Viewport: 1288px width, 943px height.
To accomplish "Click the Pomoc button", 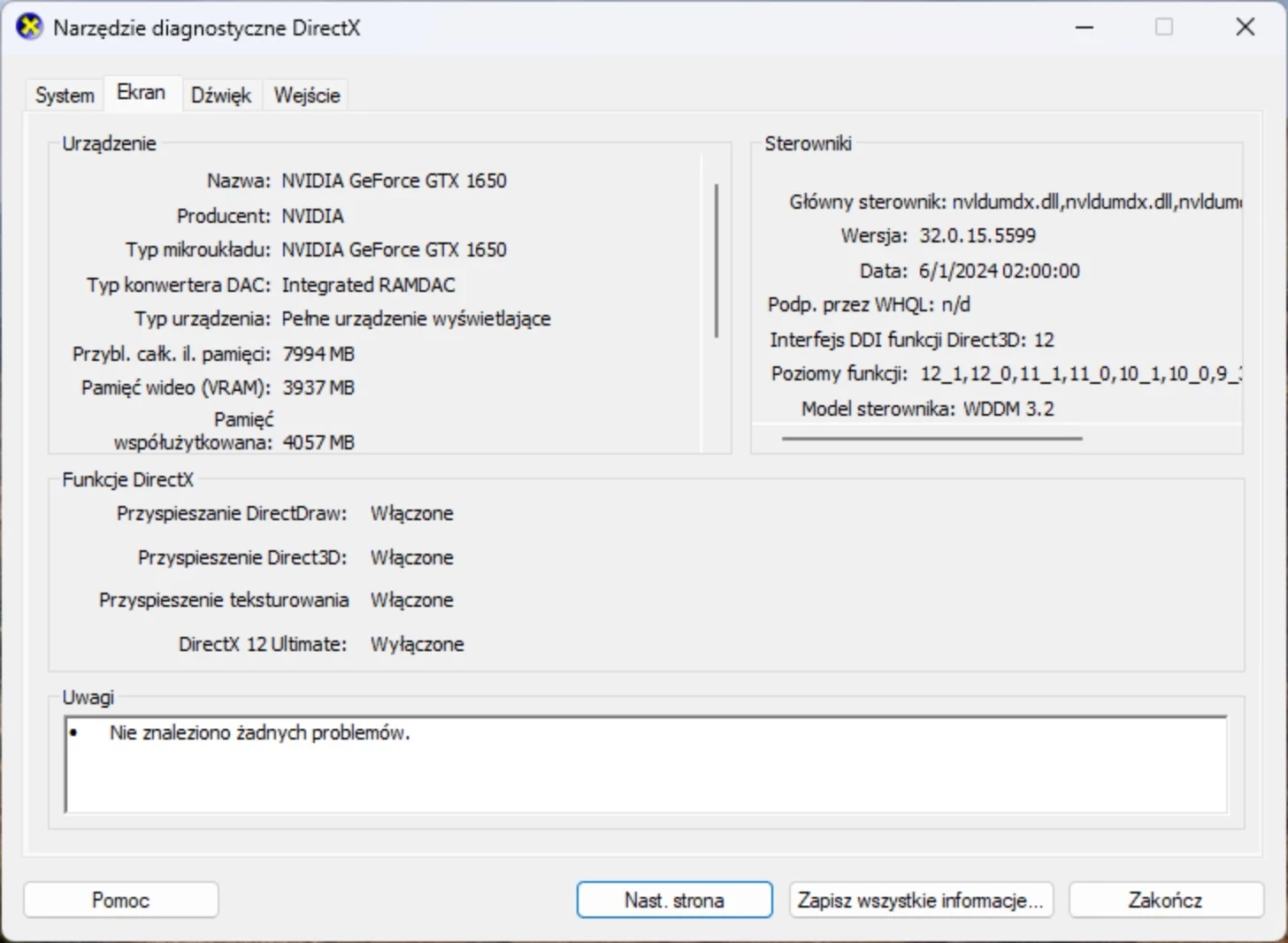I will pos(120,900).
